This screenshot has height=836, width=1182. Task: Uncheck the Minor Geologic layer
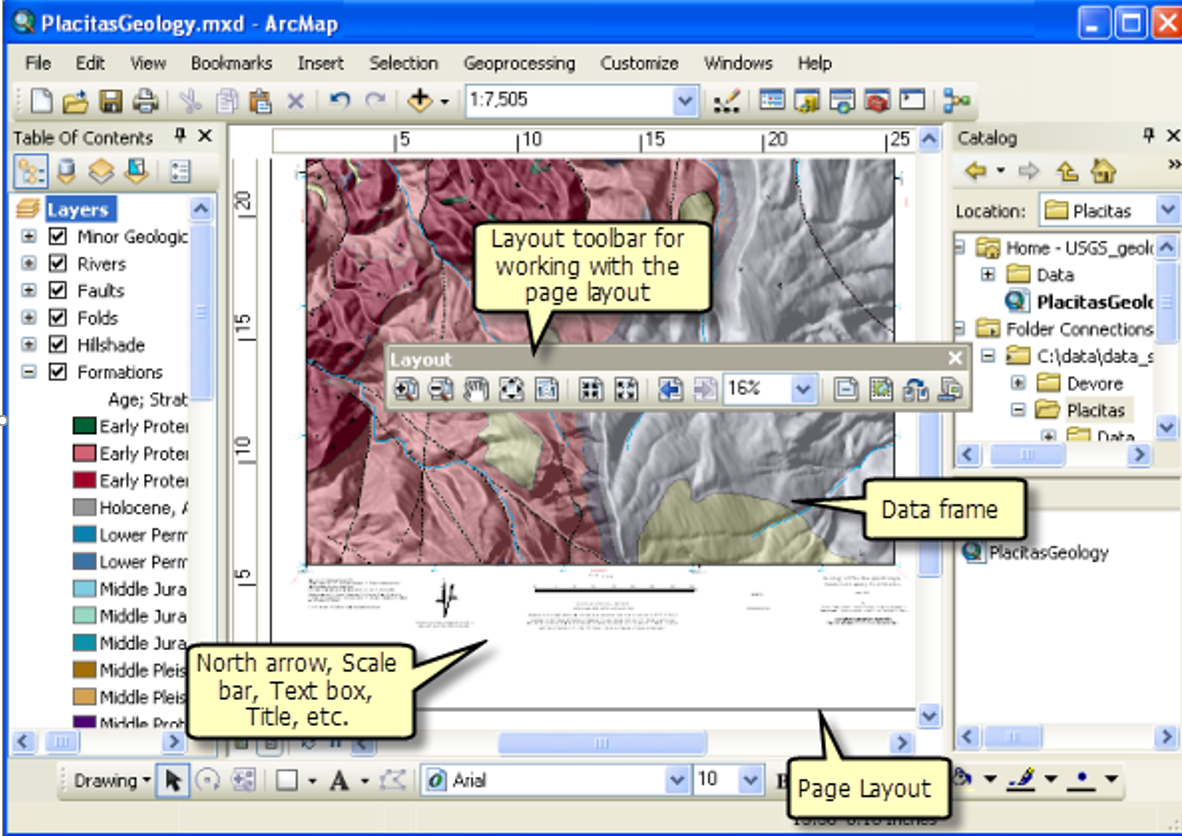click(x=57, y=237)
